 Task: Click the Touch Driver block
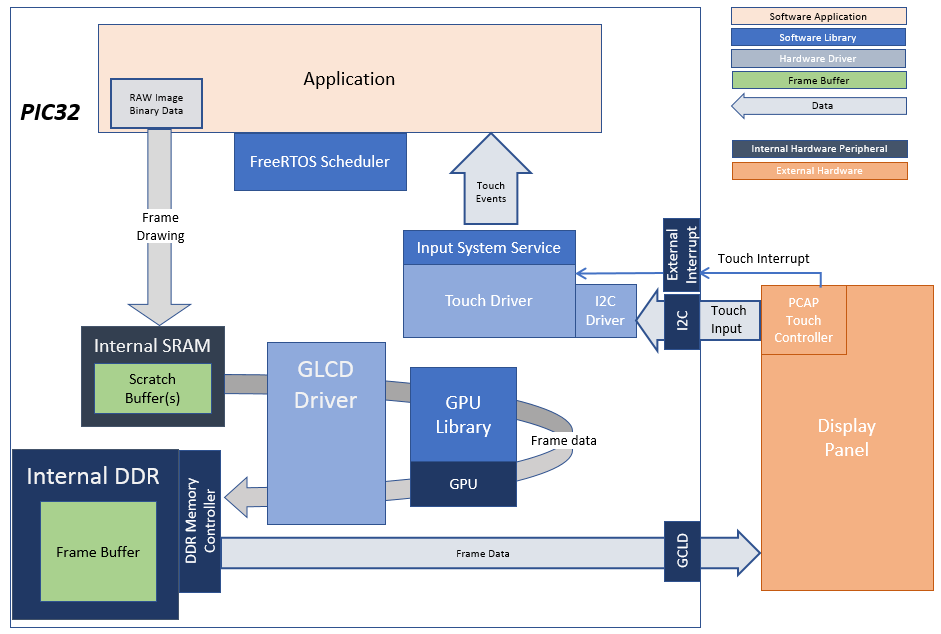click(489, 301)
